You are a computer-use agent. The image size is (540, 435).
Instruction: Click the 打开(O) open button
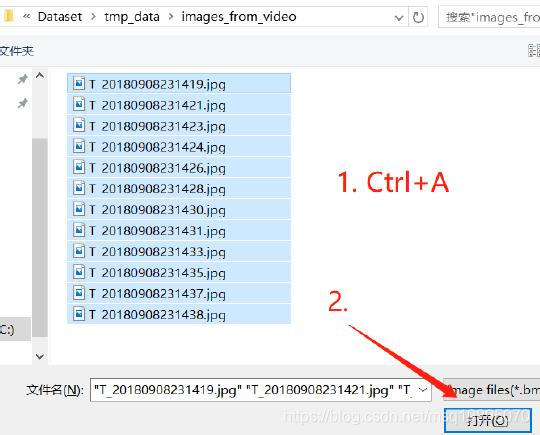coord(487,420)
